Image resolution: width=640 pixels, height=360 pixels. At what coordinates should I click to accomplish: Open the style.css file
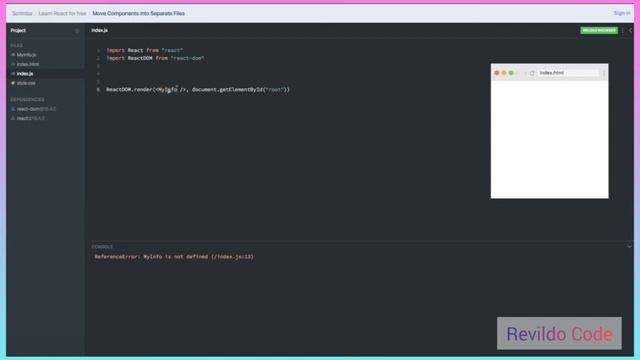26,83
